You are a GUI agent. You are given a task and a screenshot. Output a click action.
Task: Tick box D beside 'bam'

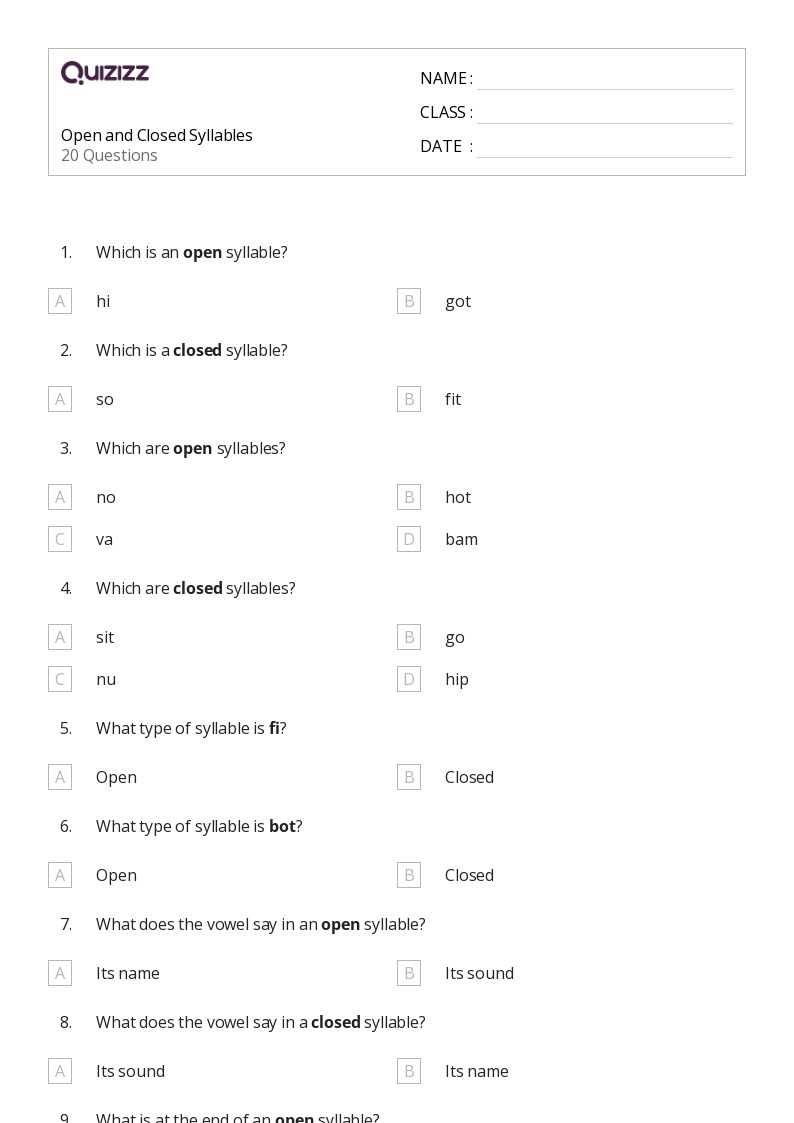pyautogui.click(x=409, y=539)
